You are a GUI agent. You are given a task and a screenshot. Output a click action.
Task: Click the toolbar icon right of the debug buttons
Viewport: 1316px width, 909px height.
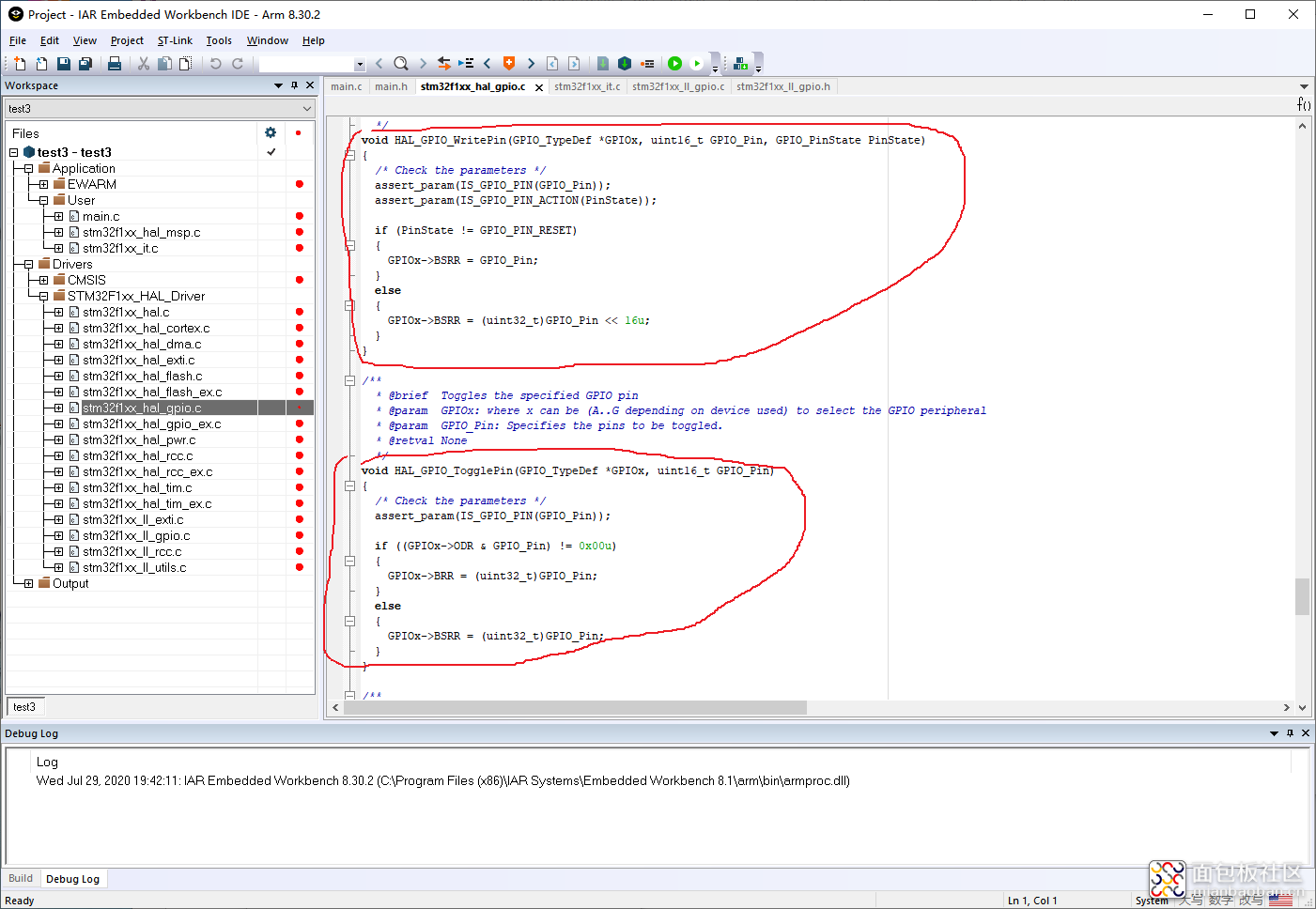(740, 63)
